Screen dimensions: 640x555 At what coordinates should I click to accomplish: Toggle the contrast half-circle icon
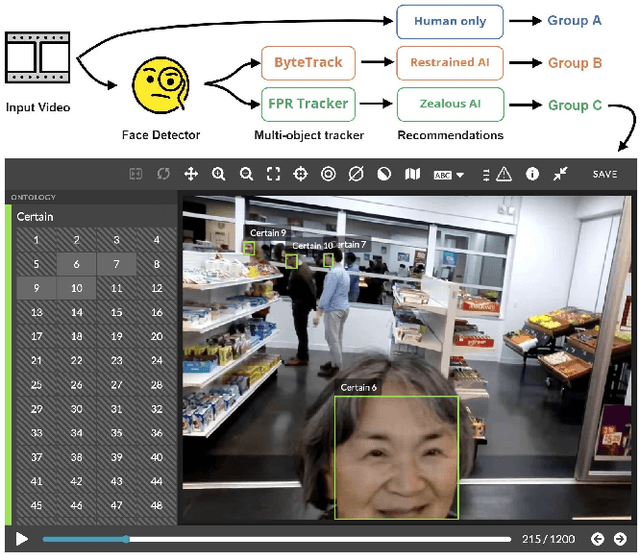[x=383, y=174]
